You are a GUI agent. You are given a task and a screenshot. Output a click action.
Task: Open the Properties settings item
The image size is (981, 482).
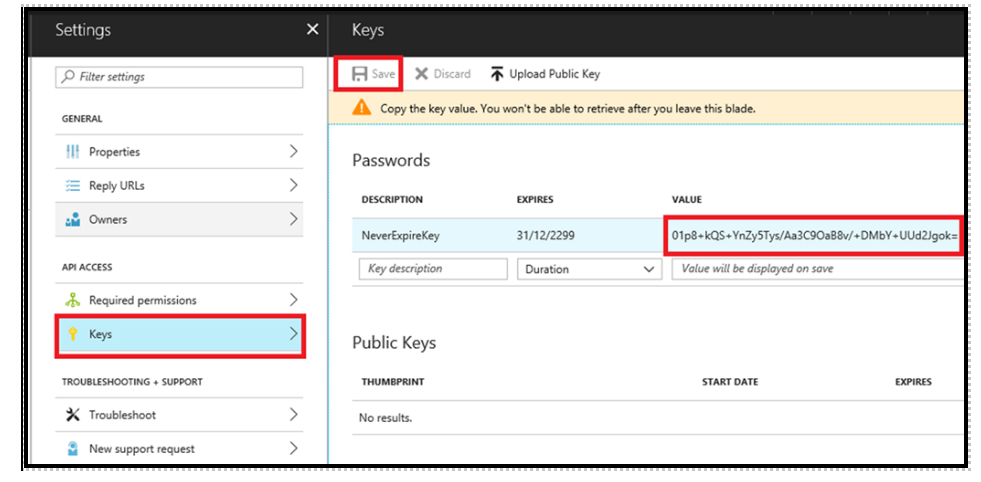click(179, 152)
